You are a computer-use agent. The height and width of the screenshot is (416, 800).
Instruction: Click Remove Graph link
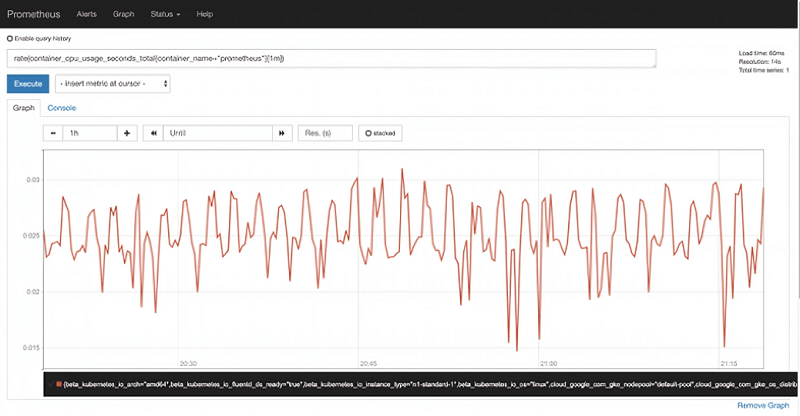763,405
